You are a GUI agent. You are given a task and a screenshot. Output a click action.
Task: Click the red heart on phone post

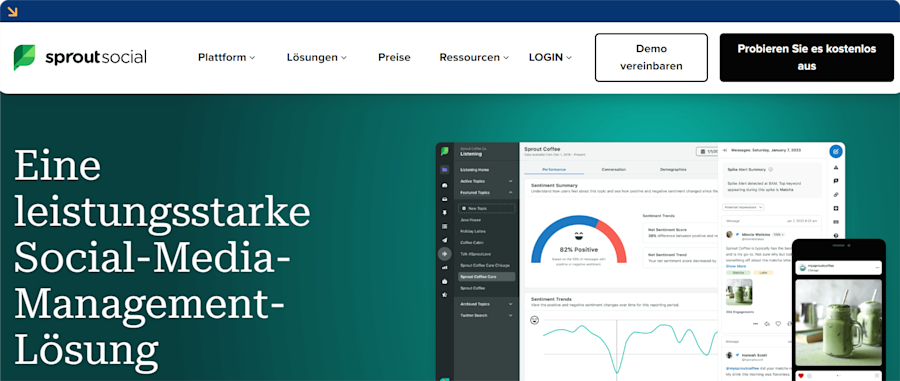801,376
